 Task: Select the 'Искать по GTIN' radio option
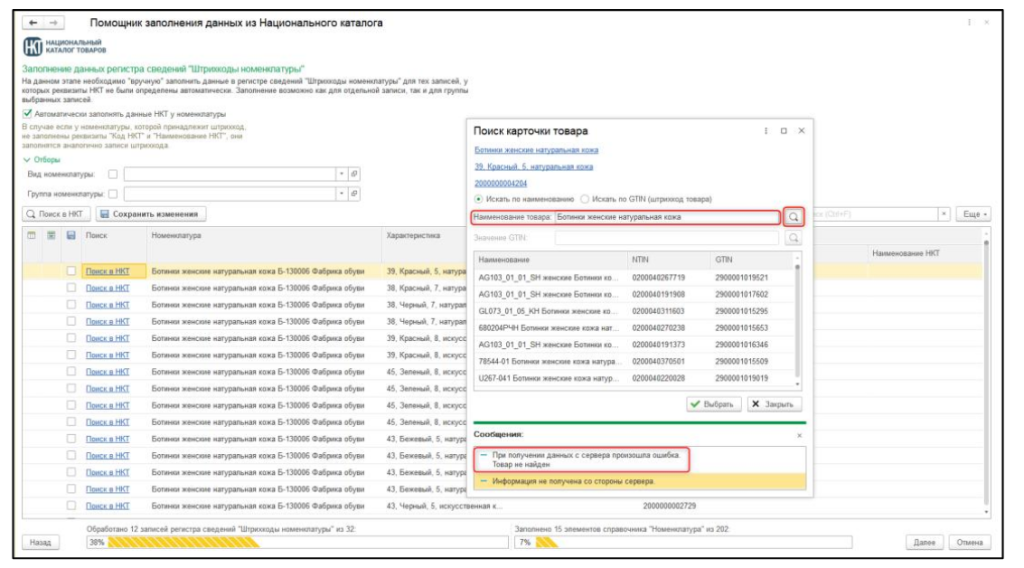(586, 199)
